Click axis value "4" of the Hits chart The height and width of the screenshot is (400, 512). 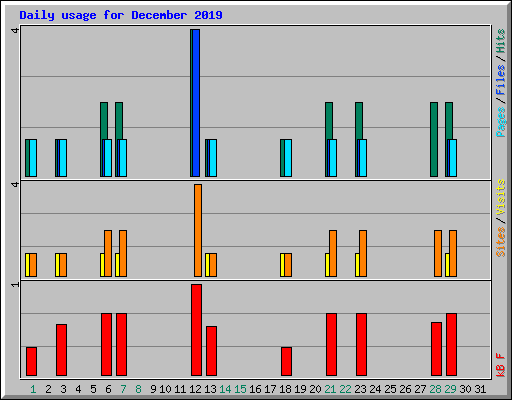[15, 31]
